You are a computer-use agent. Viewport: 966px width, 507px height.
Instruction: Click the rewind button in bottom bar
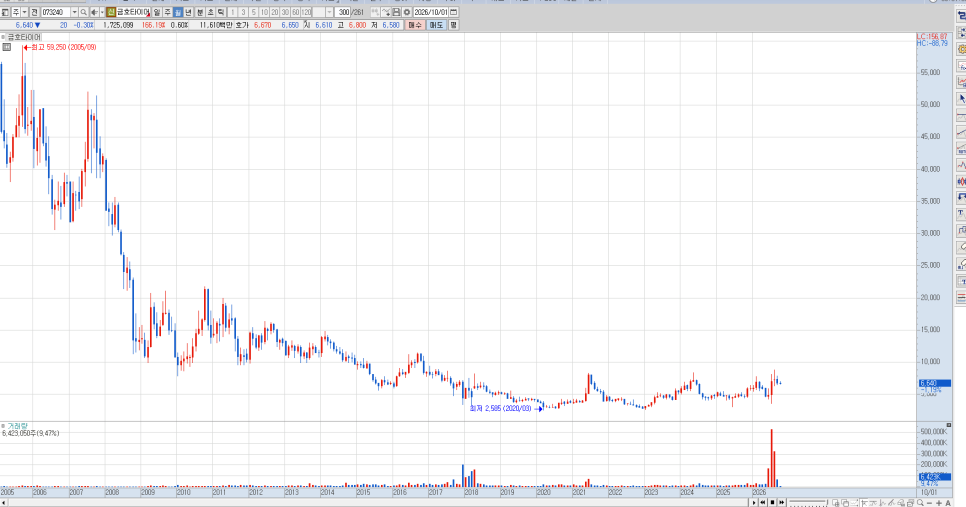coord(763,503)
